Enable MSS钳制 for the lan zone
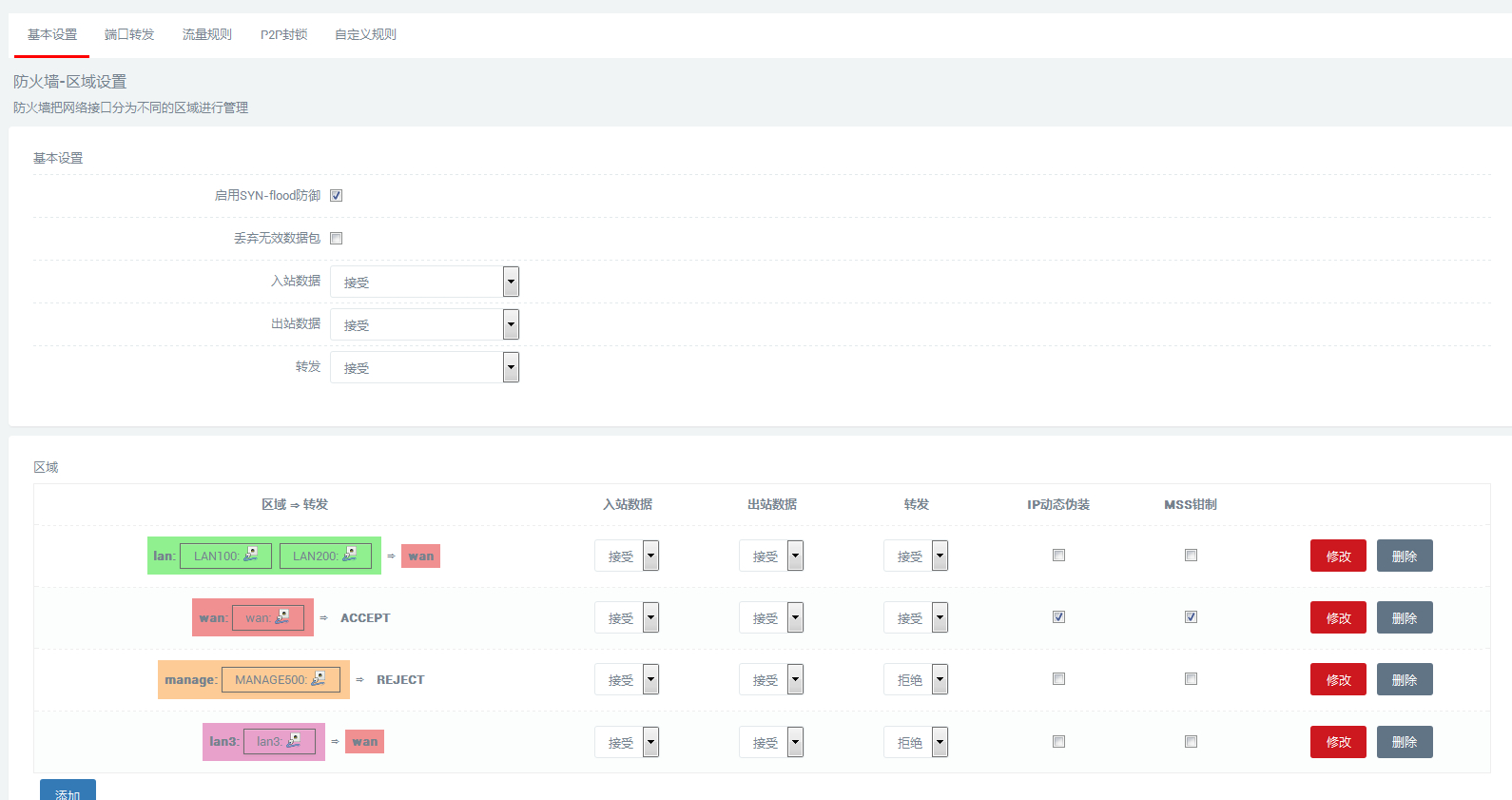The height and width of the screenshot is (800, 1512). tap(1191, 555)
